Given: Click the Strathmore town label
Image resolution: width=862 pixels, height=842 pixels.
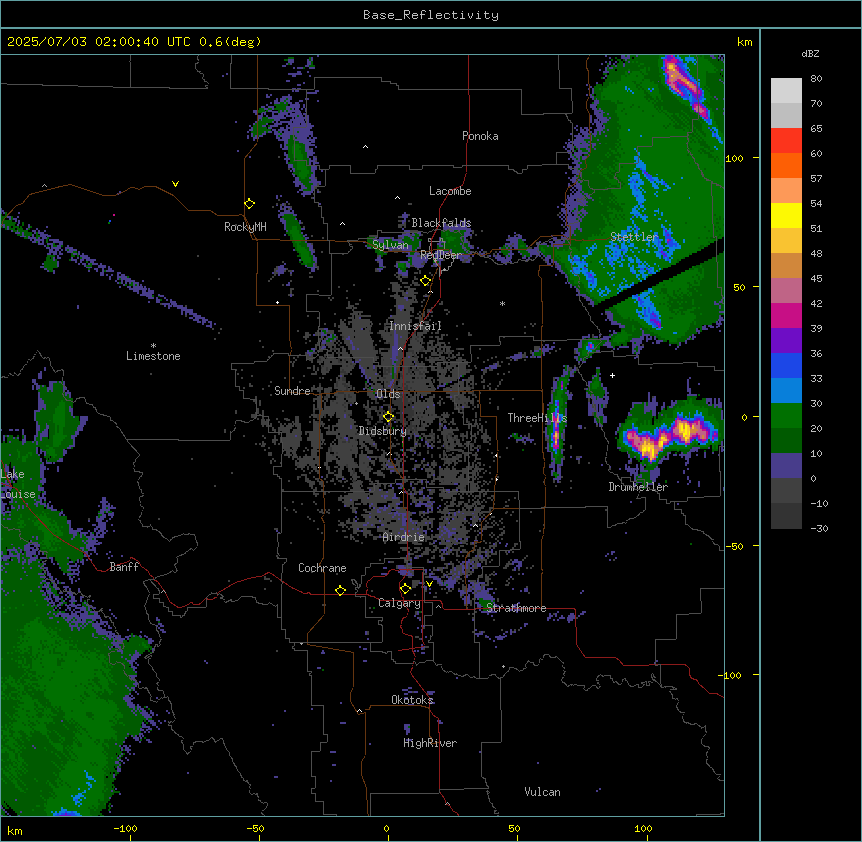Looking at the screenshot, I should click(x=516, y=608).
